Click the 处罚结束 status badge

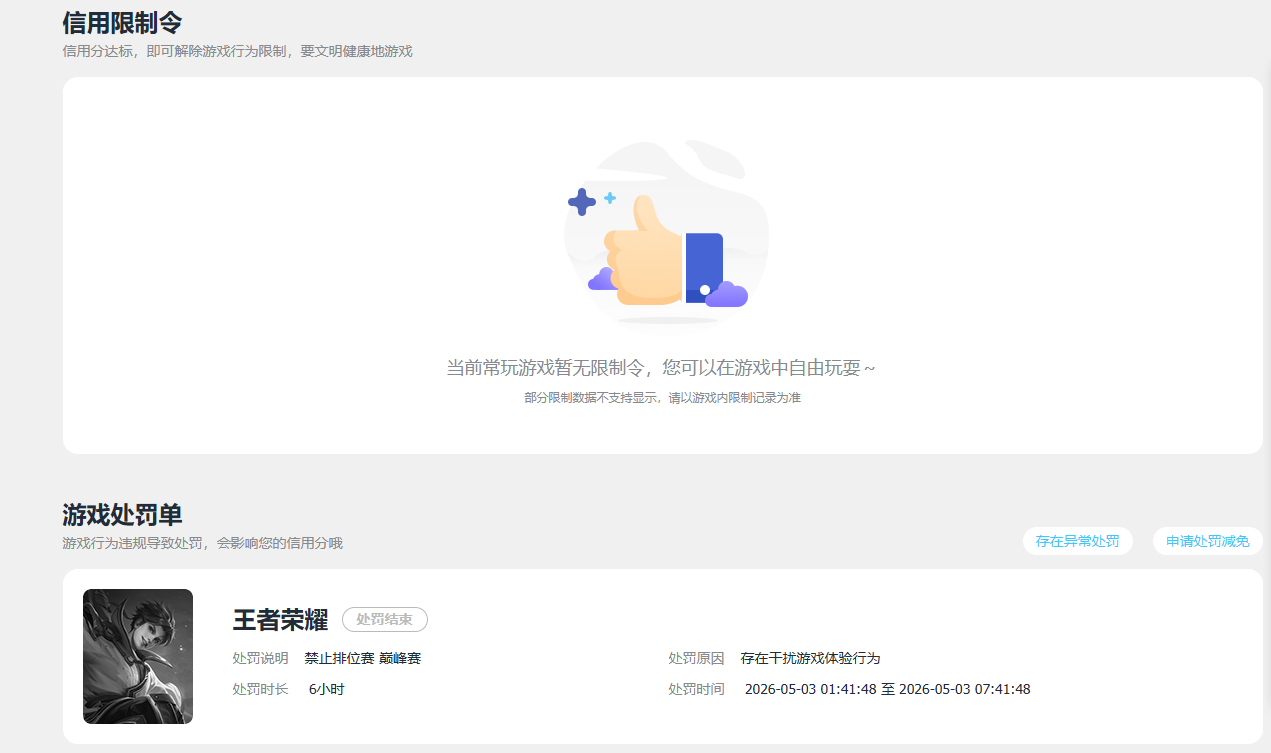pos(385,620)
